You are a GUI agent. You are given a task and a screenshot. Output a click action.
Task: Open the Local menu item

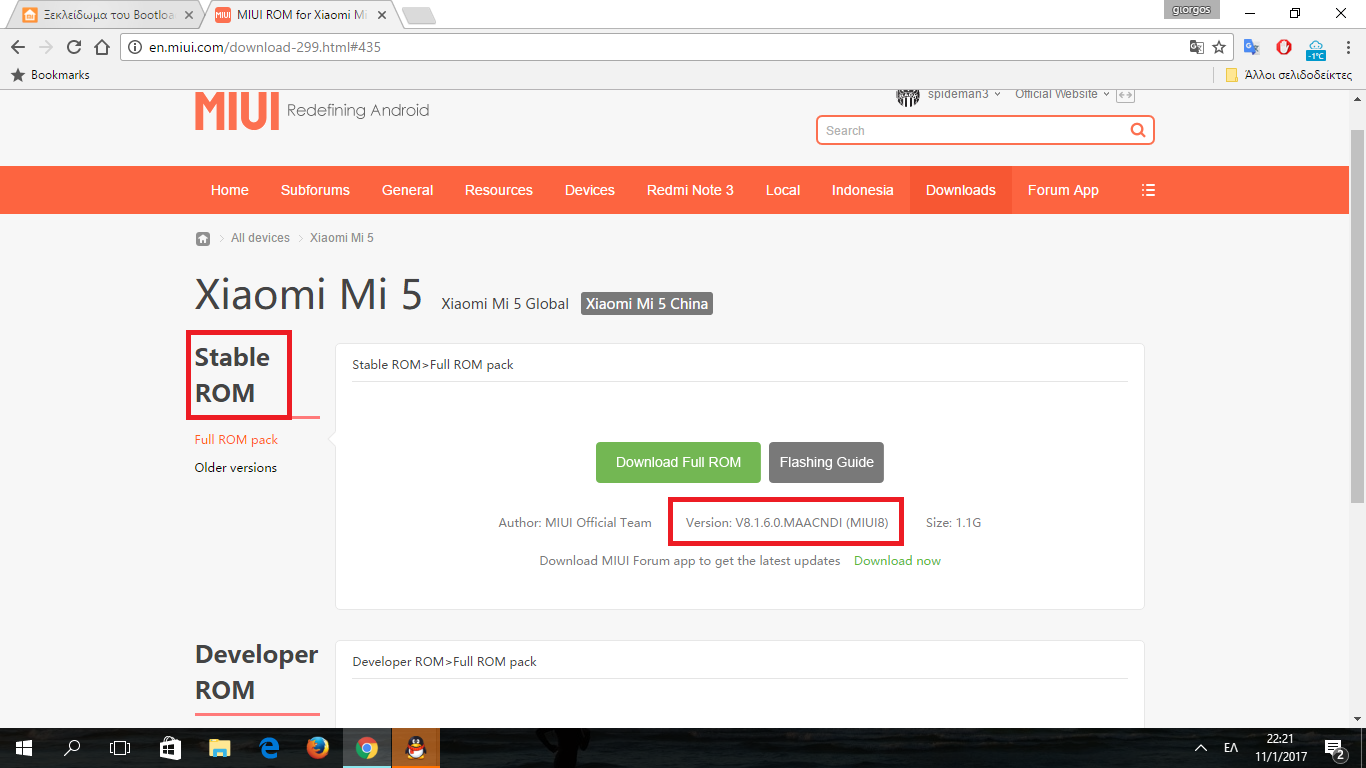[x=783, y=190]
